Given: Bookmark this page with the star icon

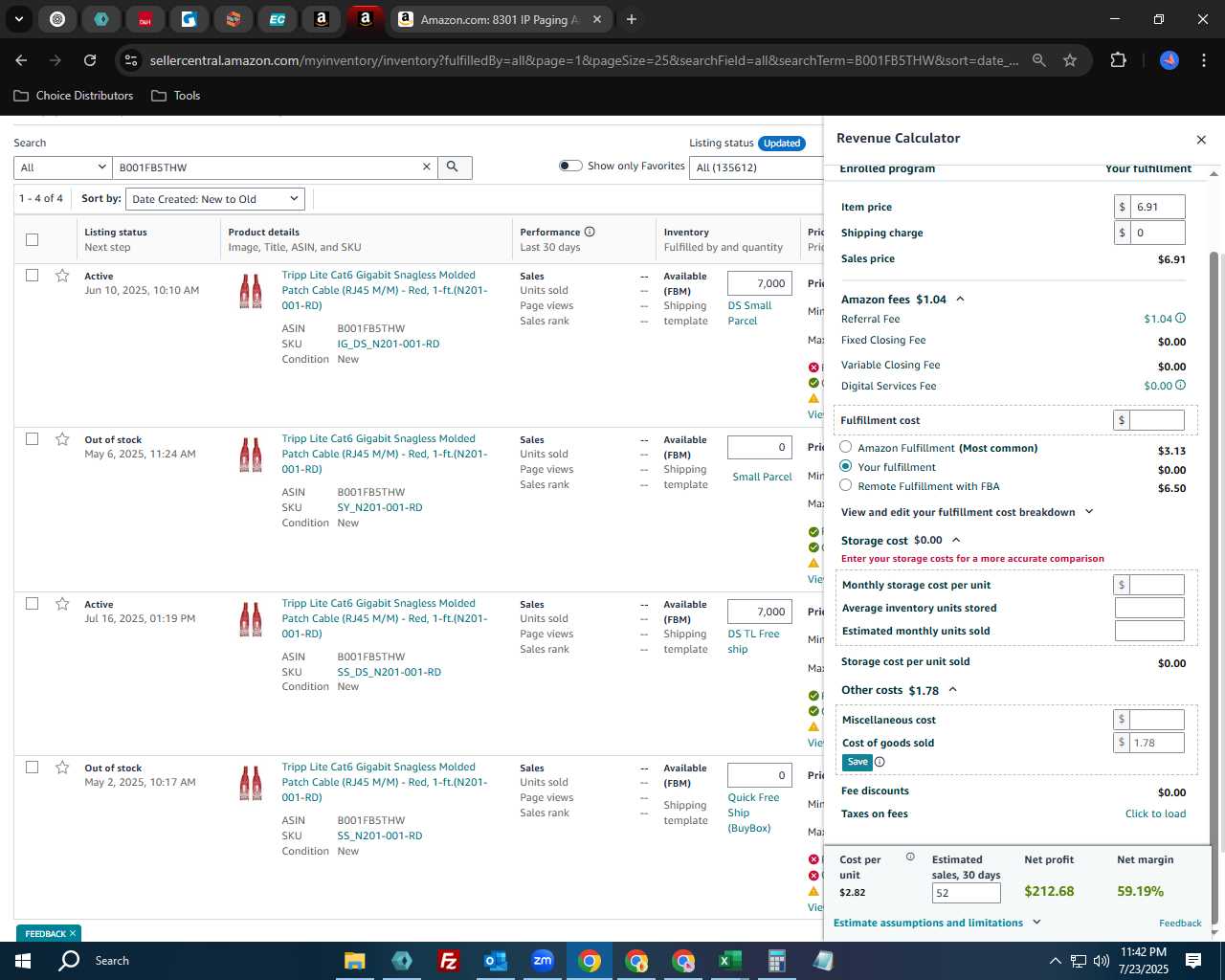Looking at the screenshot, I should point(1070,60).
